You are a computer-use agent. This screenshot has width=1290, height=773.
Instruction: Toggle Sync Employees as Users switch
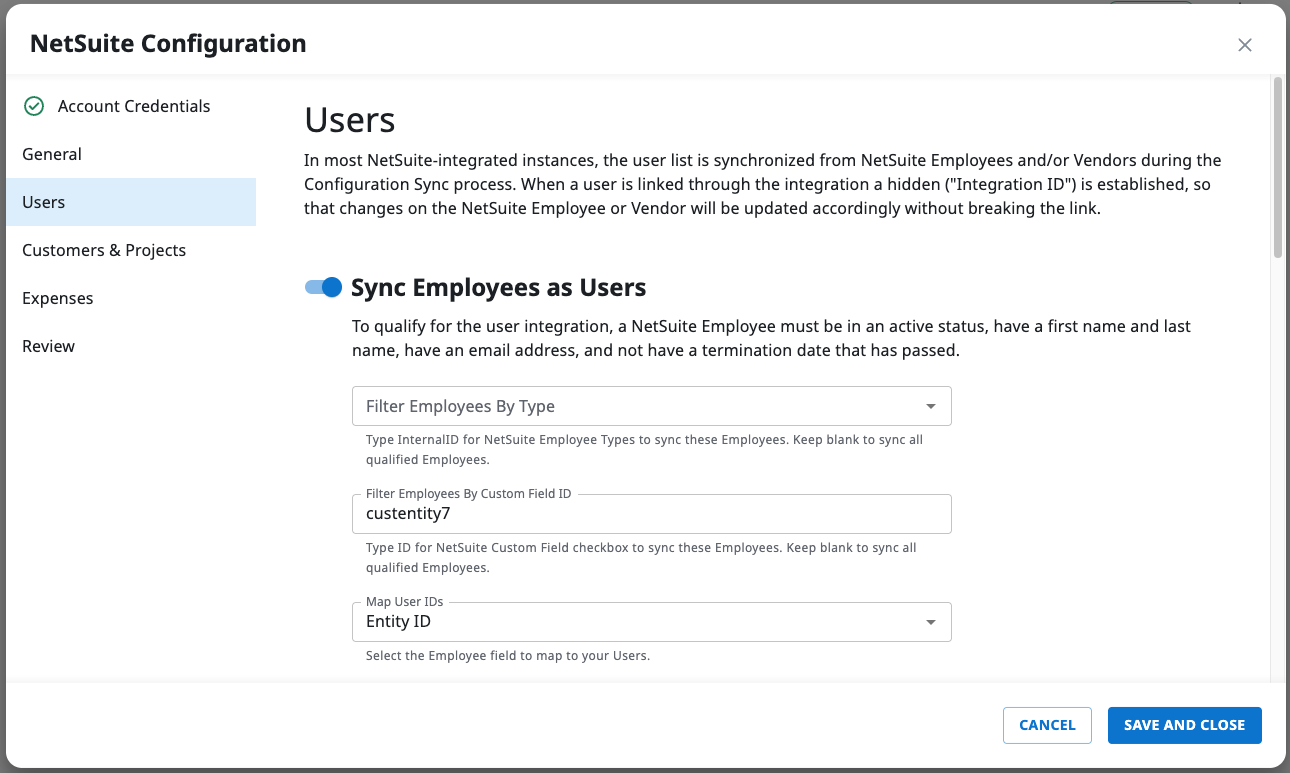coord(324,287)
